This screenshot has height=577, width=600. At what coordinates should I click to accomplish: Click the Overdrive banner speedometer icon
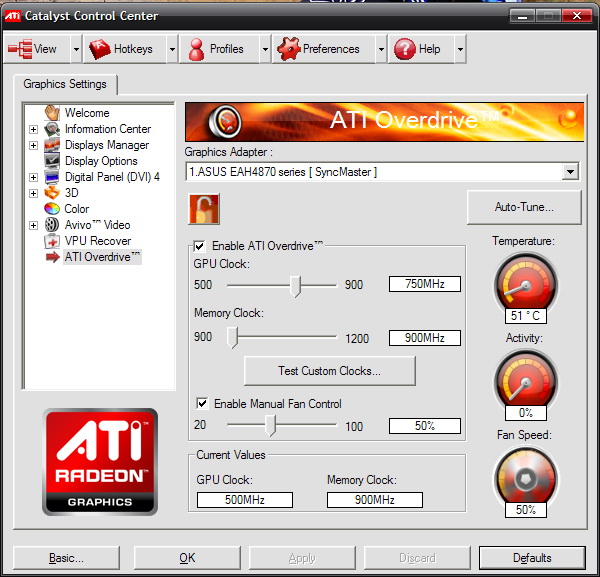coord(225,122)
